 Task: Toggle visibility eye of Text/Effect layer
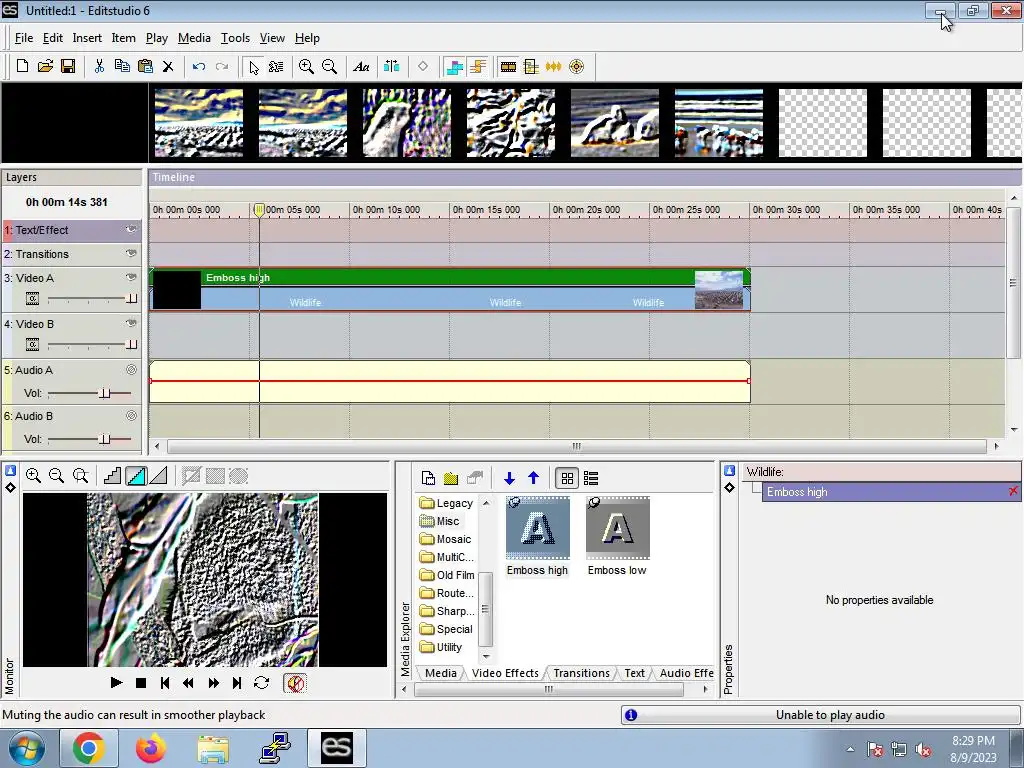coord(131,230)
